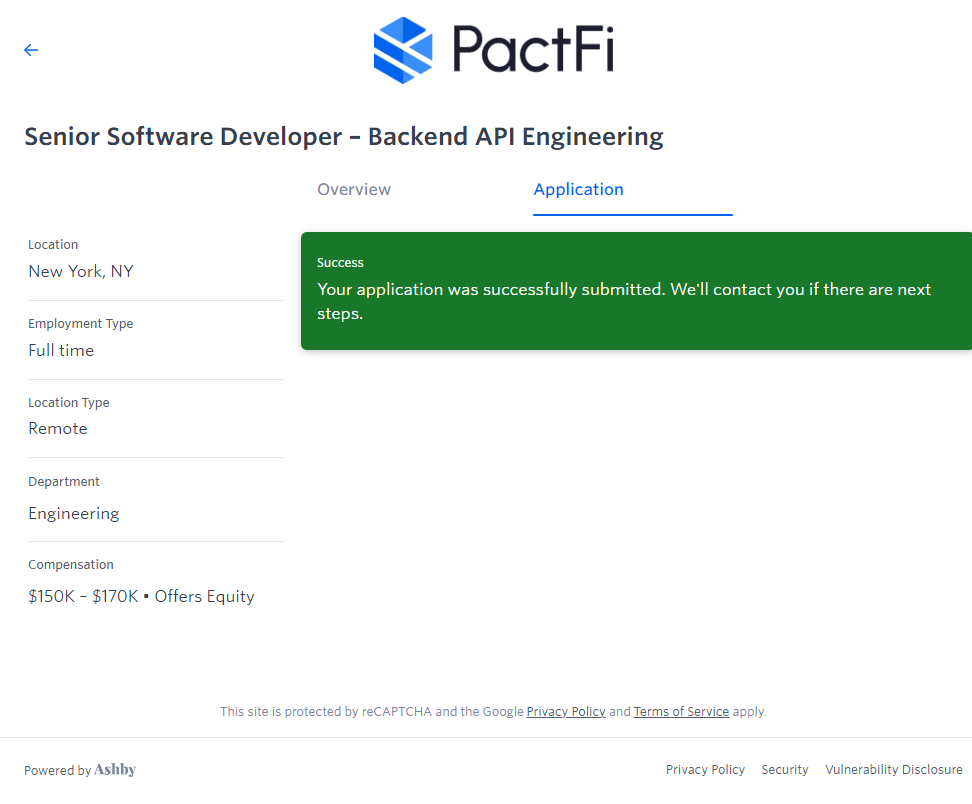972x804 pixels.
Task: Click the Senior Software Developer job title
Action: click(344, 136)
